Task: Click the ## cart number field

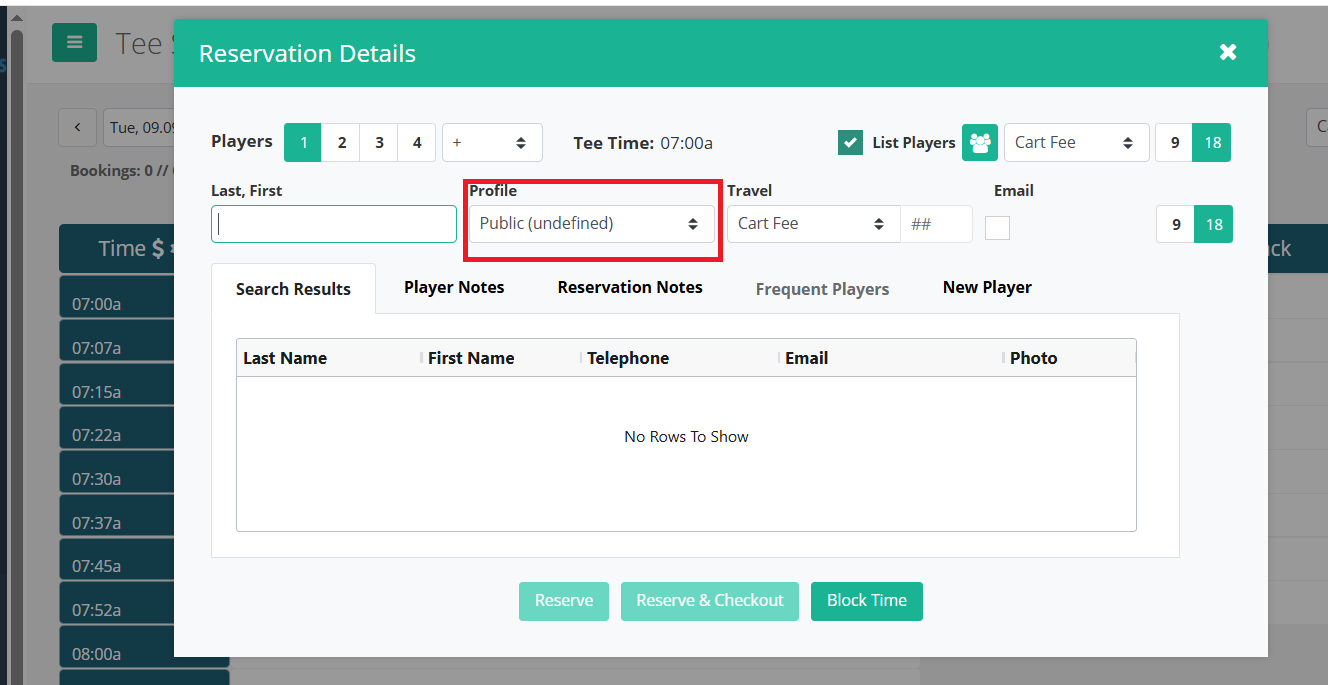Action: 936,224
